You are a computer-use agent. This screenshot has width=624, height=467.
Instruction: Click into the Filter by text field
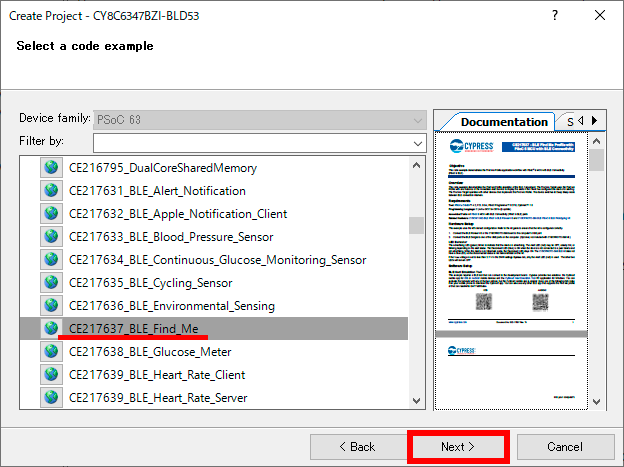tap(252, 143)
